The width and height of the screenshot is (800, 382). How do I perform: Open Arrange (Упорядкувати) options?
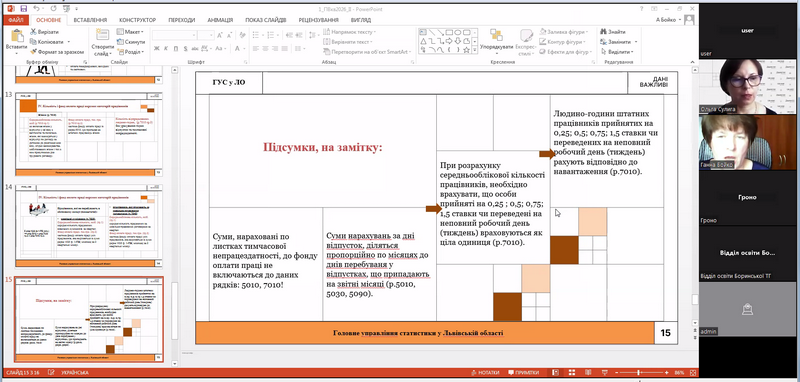[496, 41]
